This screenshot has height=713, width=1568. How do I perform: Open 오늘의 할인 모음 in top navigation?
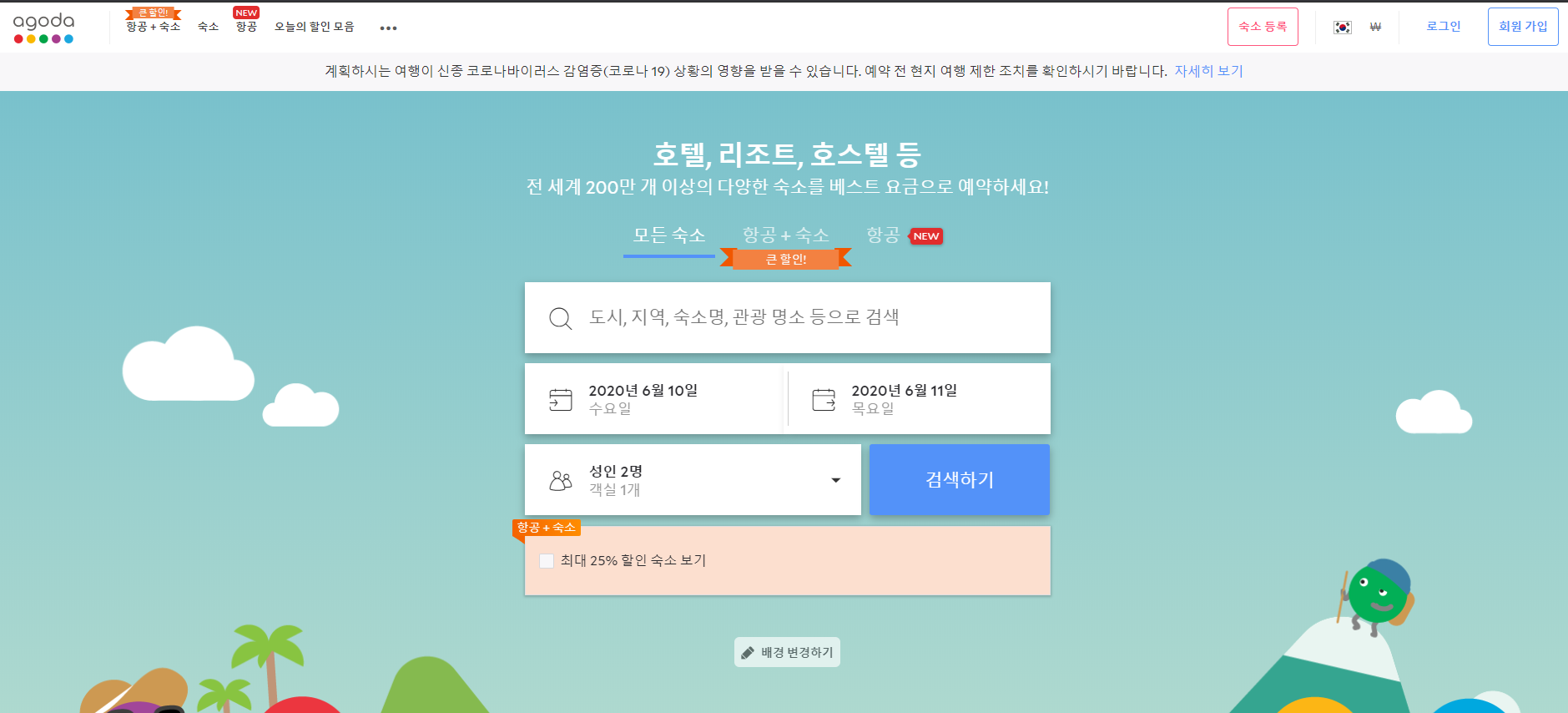tap(315, 27)
